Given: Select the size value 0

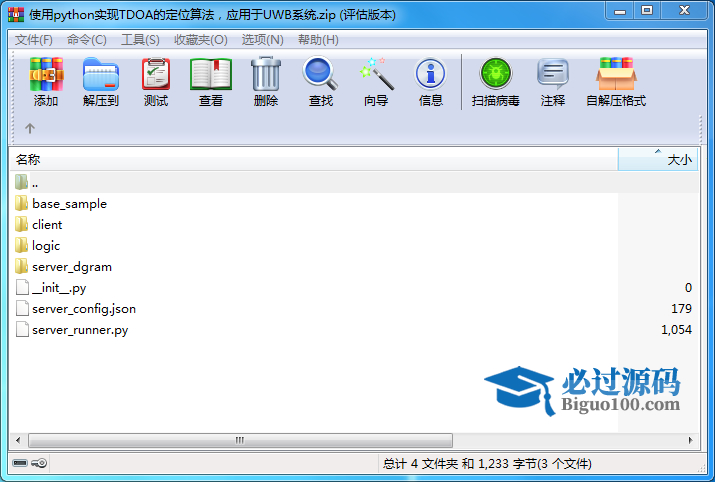Looking at the screenshot, I should click(x=689, y=288).
